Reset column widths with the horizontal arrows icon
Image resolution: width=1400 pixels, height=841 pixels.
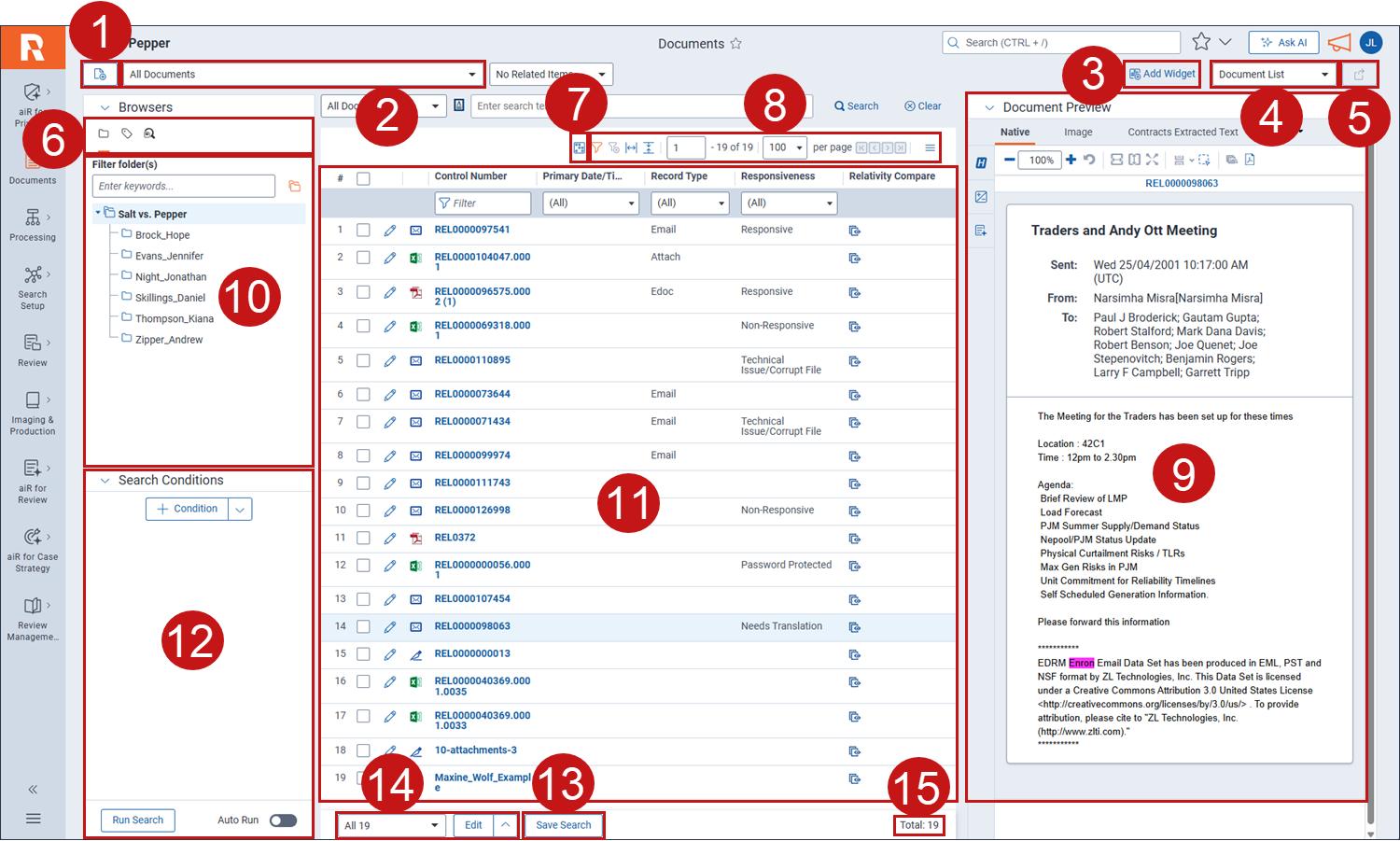[631, 147]
